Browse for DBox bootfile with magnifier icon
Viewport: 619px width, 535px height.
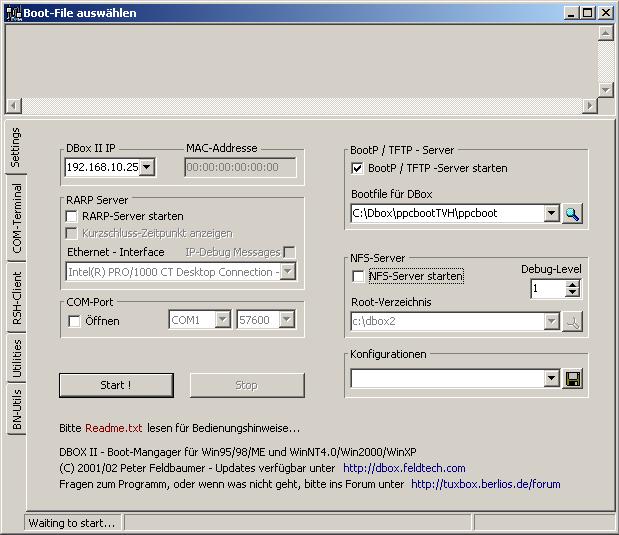pos(572,214)
